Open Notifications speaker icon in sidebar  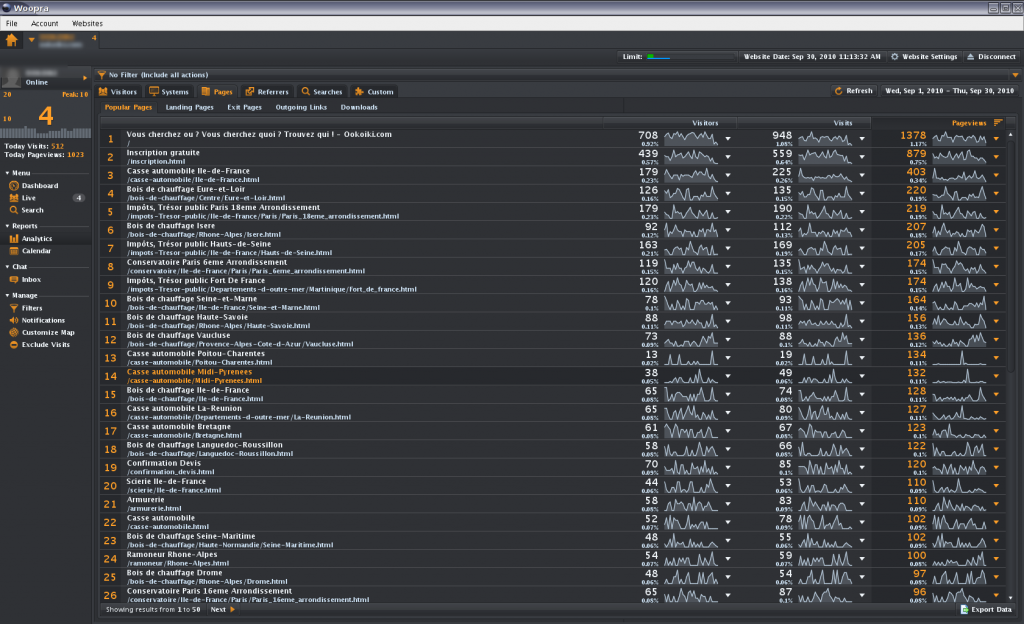pyautogui.click(x=14, y=320)
